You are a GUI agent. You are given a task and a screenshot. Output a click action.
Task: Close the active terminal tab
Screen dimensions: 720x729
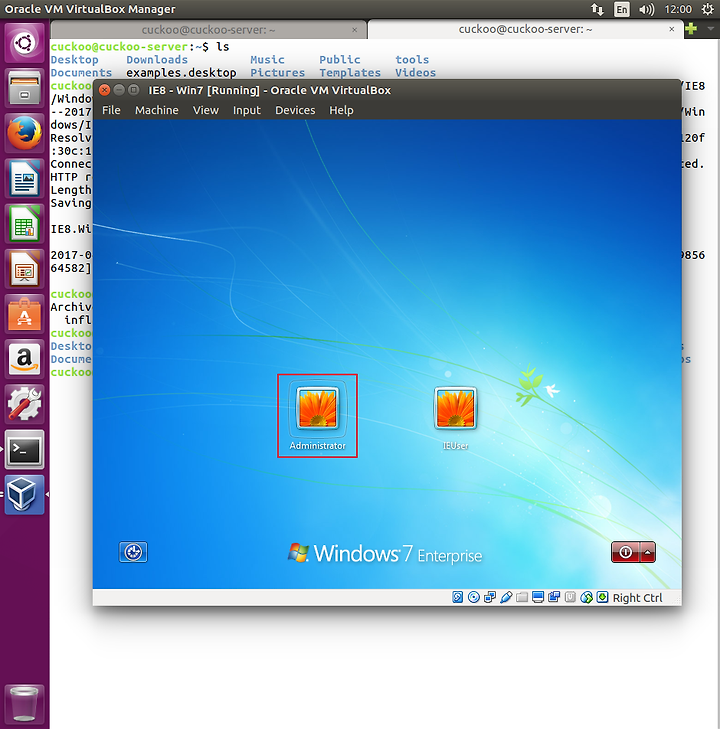(672, 29)
